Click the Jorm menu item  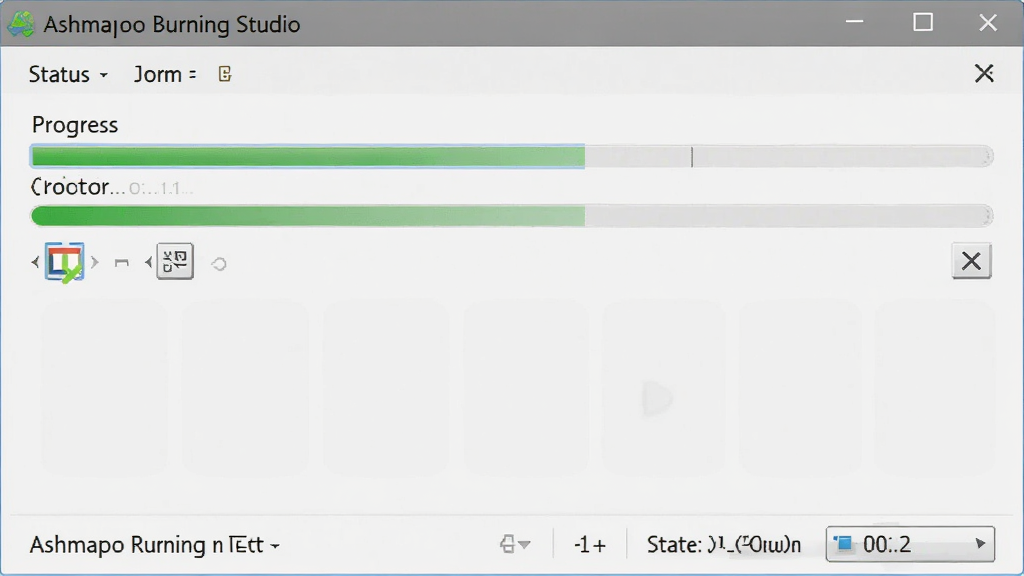(165, 74)
